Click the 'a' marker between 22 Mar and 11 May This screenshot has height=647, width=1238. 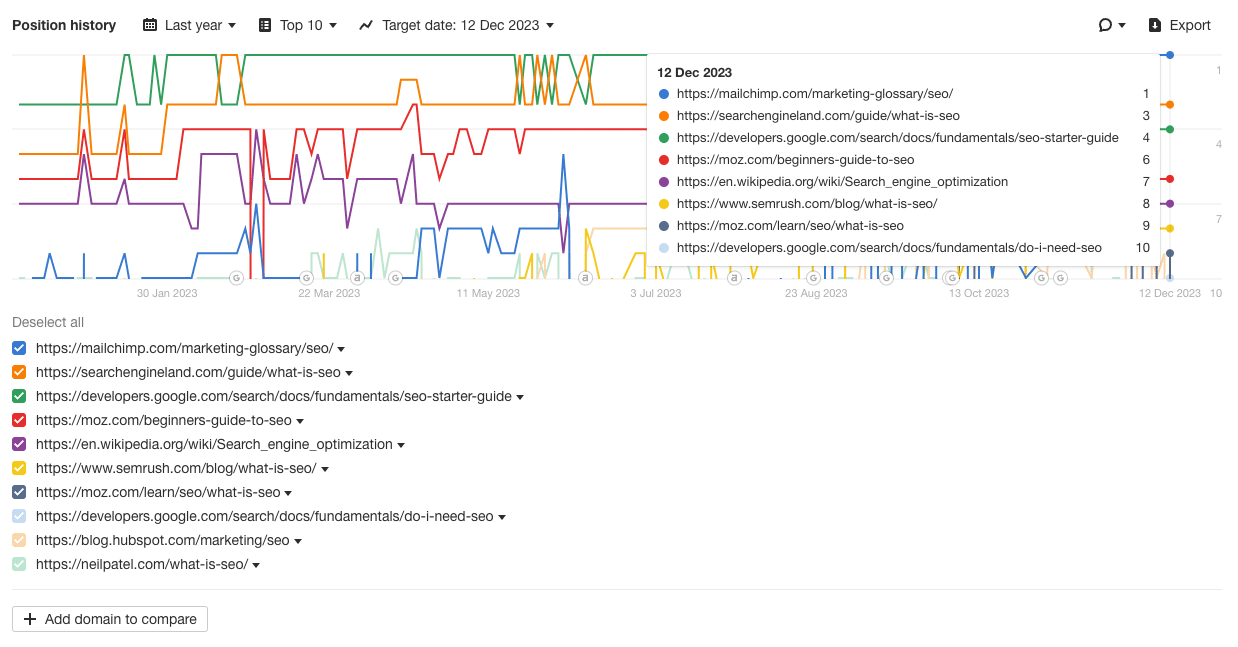tap(357, 277)
